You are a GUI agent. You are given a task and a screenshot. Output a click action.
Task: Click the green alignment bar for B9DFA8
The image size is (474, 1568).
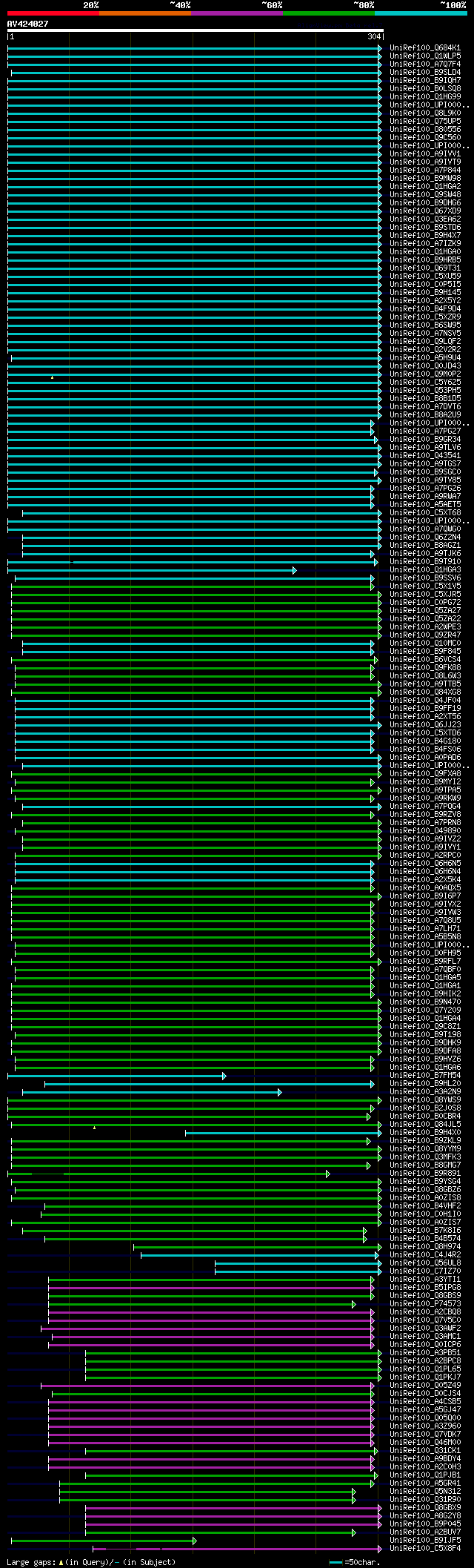[196, 1051]
